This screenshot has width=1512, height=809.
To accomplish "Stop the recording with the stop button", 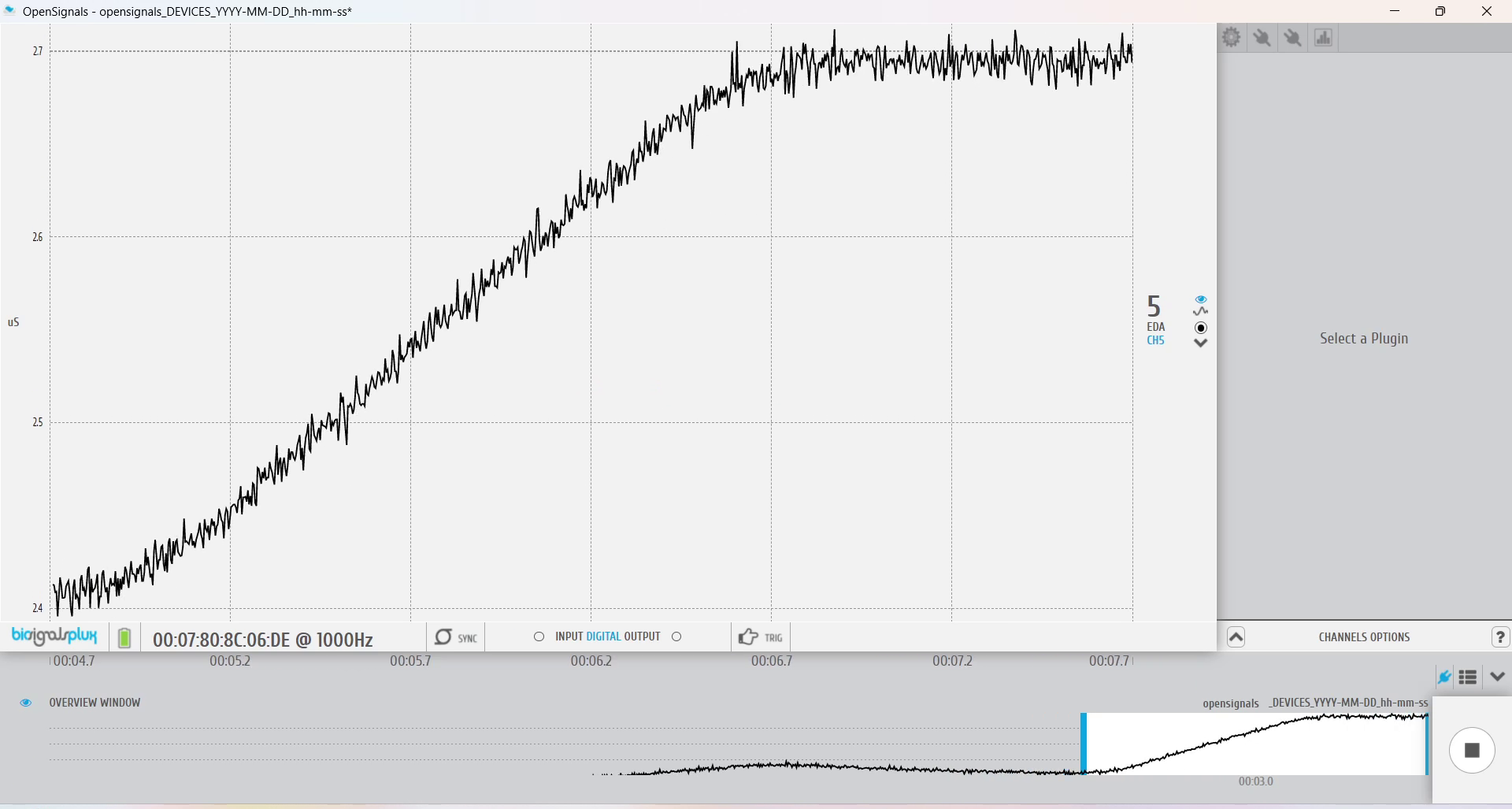I will (1472, 751).
